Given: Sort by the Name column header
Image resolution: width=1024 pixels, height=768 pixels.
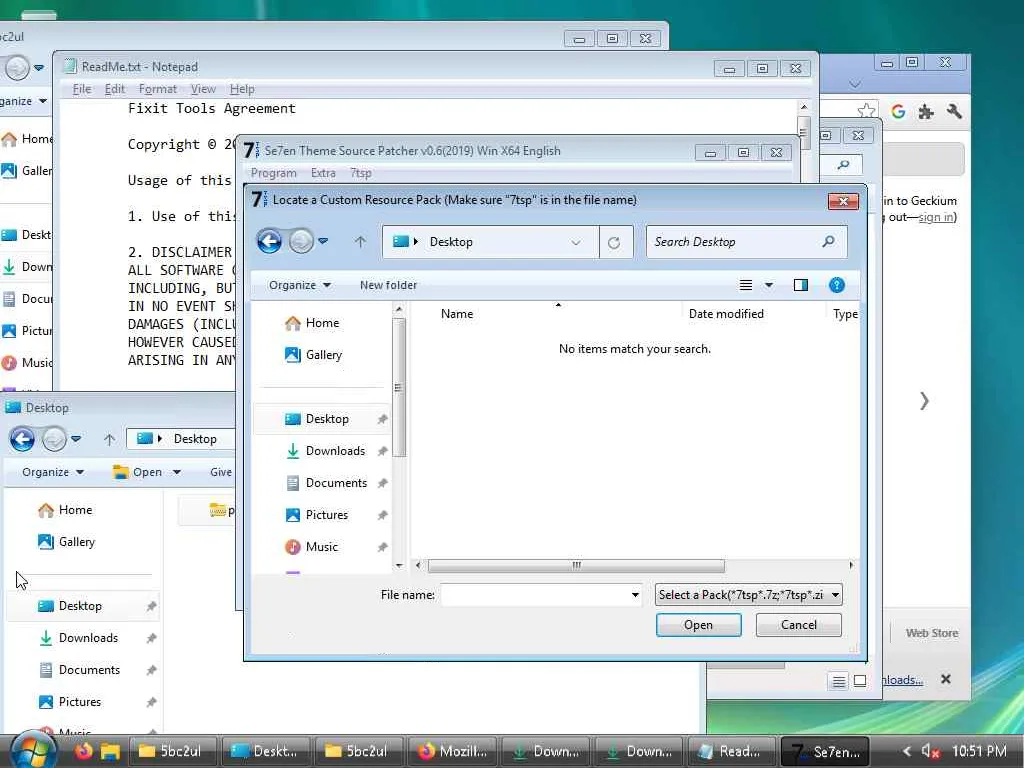Looking at the screenshot, I should [456, 313].
